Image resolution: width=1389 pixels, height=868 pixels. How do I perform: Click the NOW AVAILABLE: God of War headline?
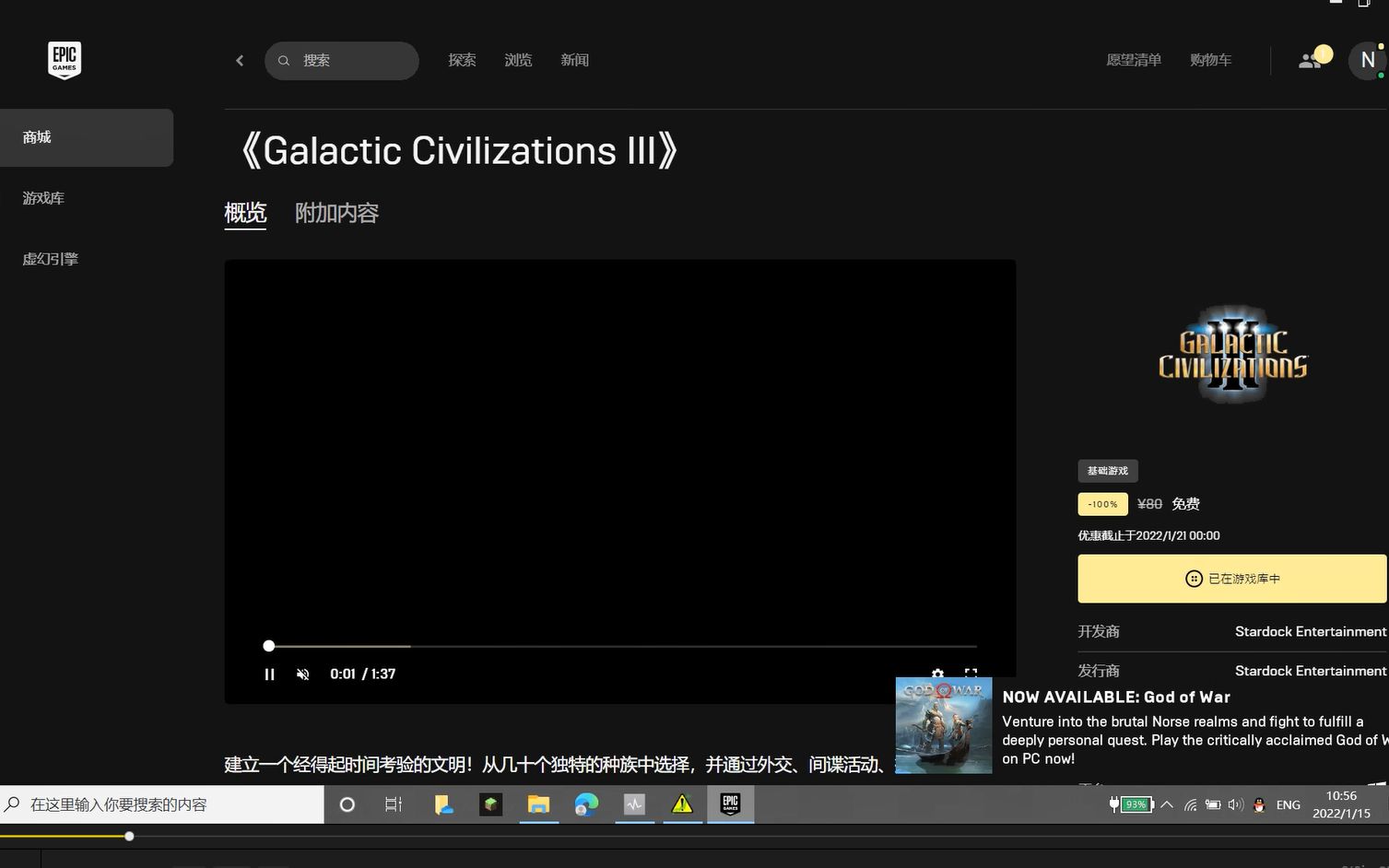click(x=1116, y=698)
